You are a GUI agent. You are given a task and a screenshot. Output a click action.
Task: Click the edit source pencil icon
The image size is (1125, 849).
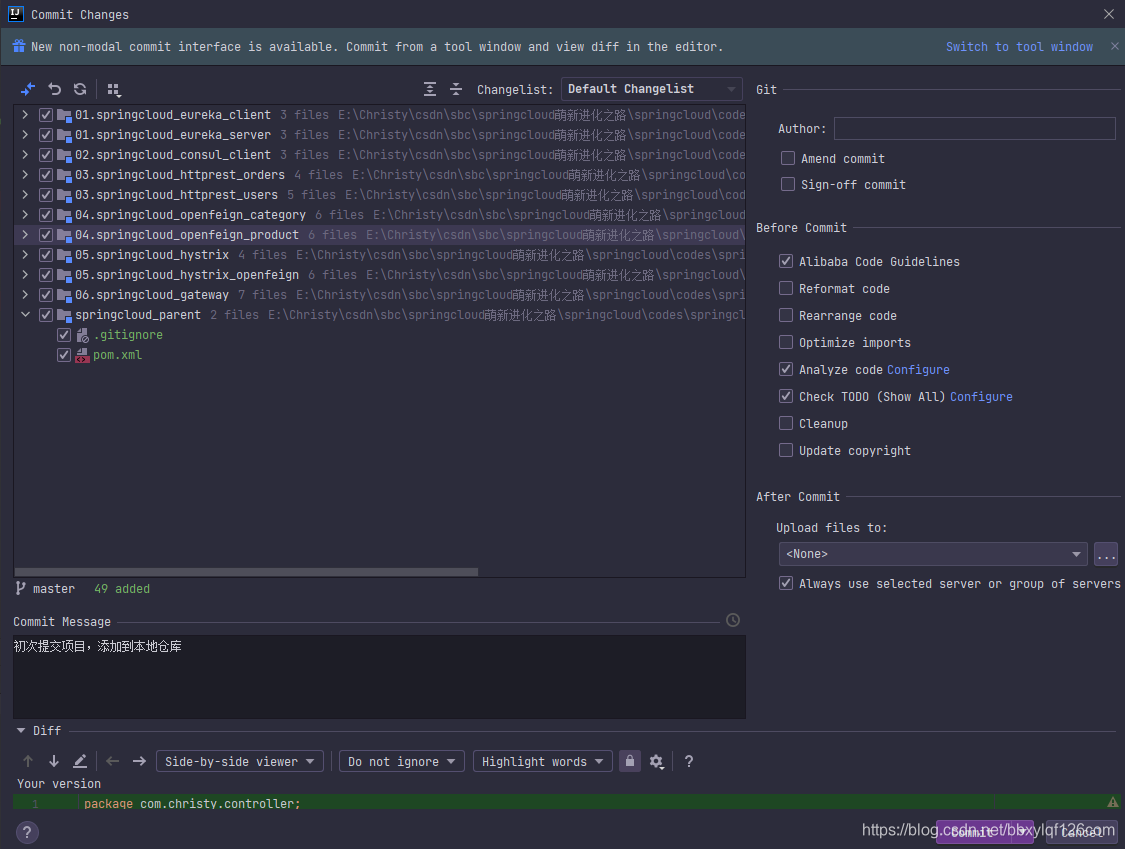pyautogui.click(x=80, y=761)
